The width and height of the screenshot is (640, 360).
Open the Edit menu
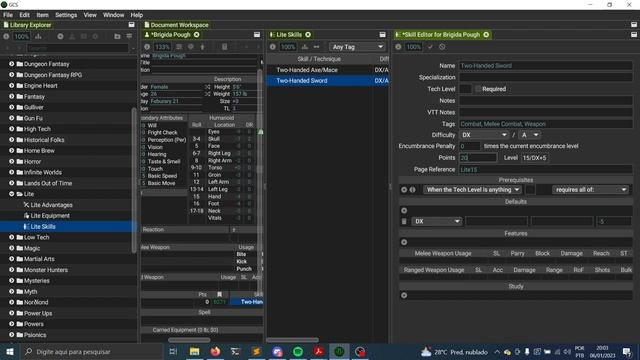tap(24, 15)
